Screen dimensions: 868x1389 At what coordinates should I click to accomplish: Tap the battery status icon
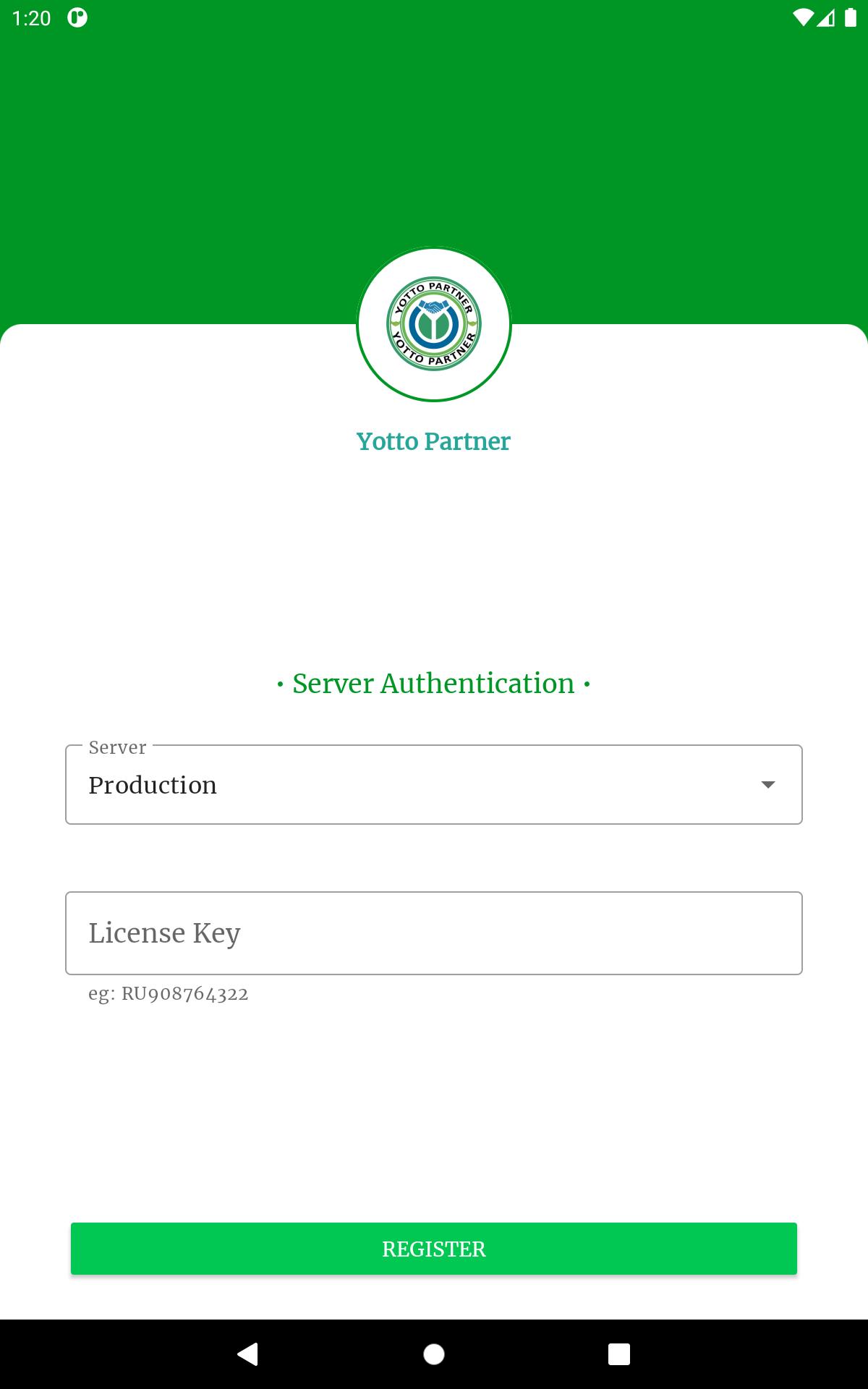coord(851,18)
